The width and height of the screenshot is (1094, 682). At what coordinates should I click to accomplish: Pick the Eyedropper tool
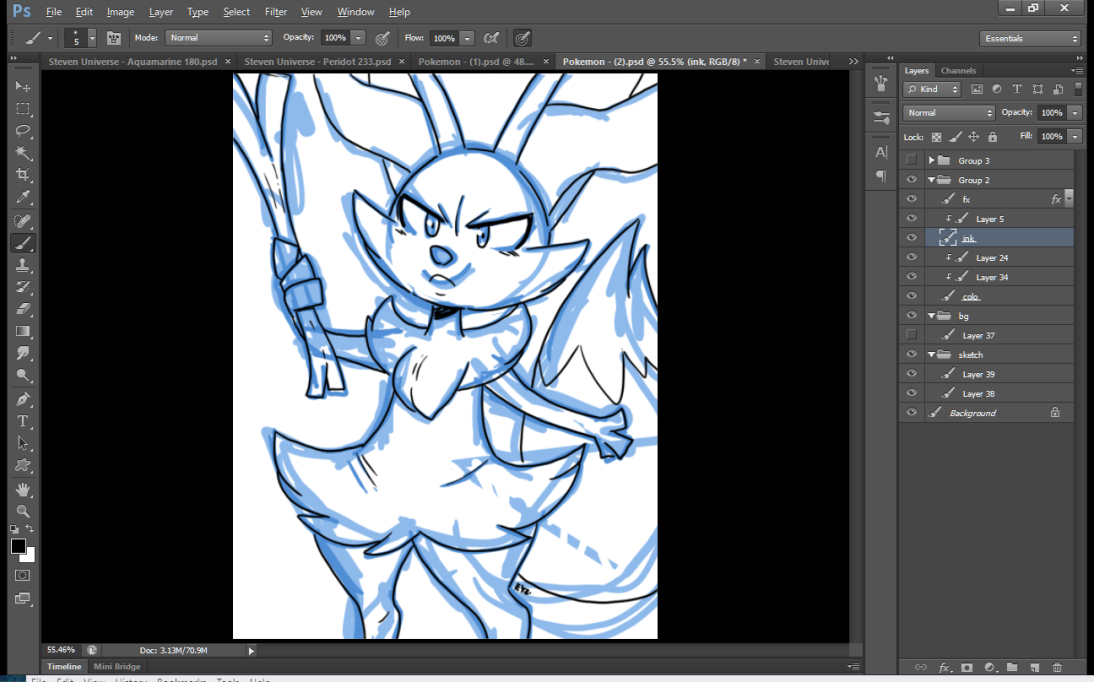pyautogui.click(x=23, y=198)
